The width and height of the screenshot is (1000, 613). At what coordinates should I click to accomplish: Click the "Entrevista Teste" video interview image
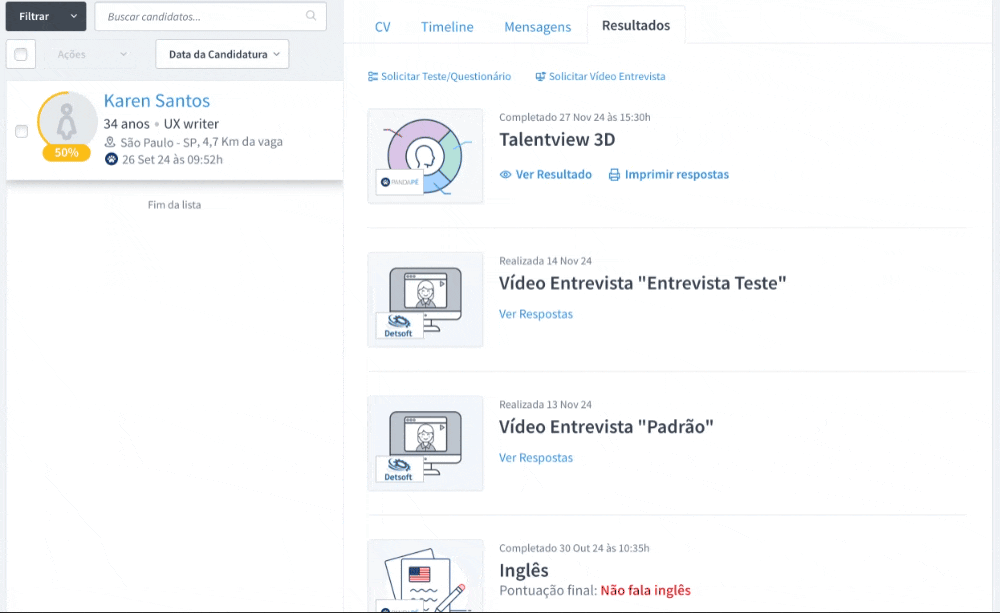[425, 300]
